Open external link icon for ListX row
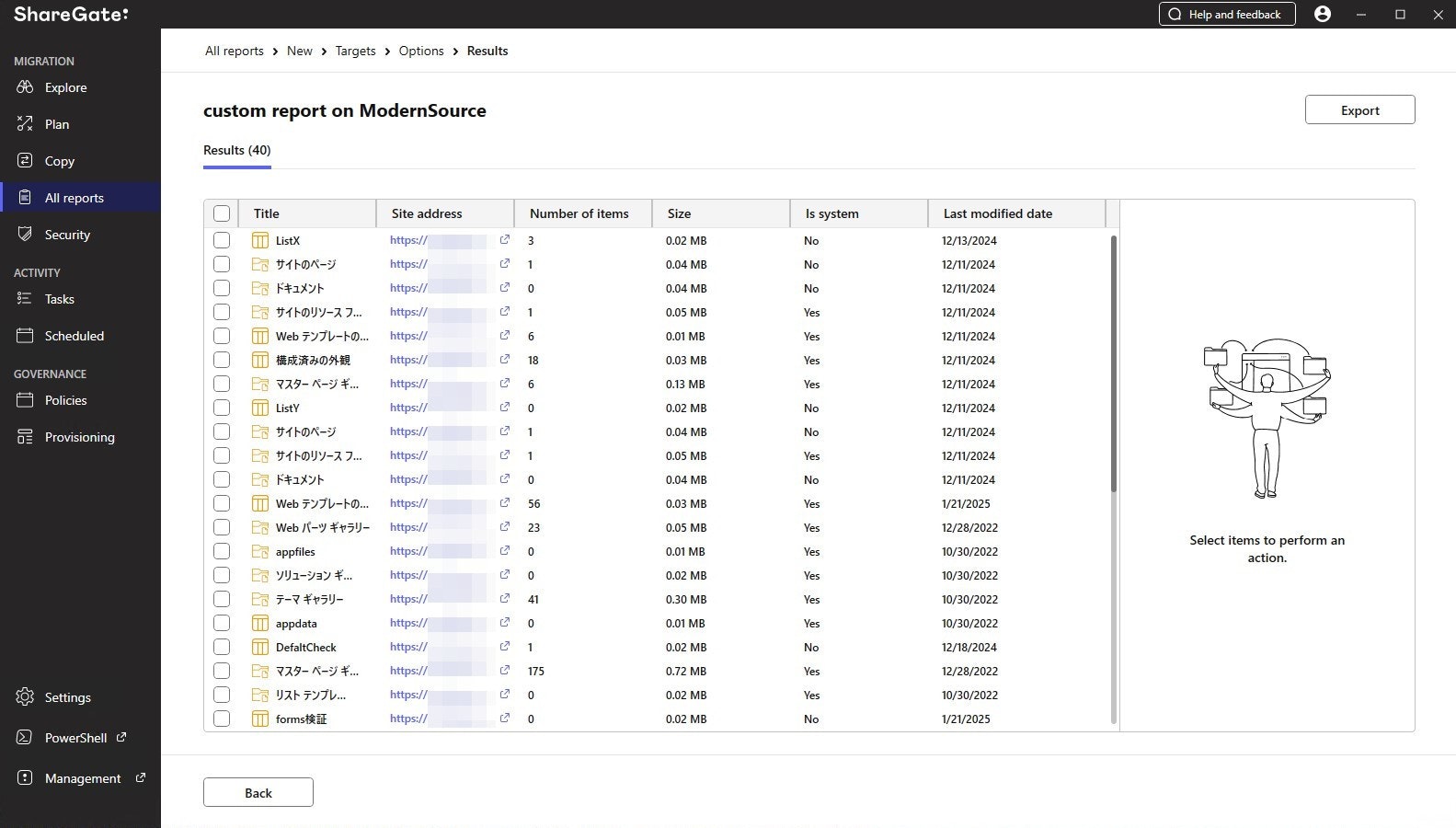The width and height of the screenshot is (1456, 828). click(x=505, y=239)
